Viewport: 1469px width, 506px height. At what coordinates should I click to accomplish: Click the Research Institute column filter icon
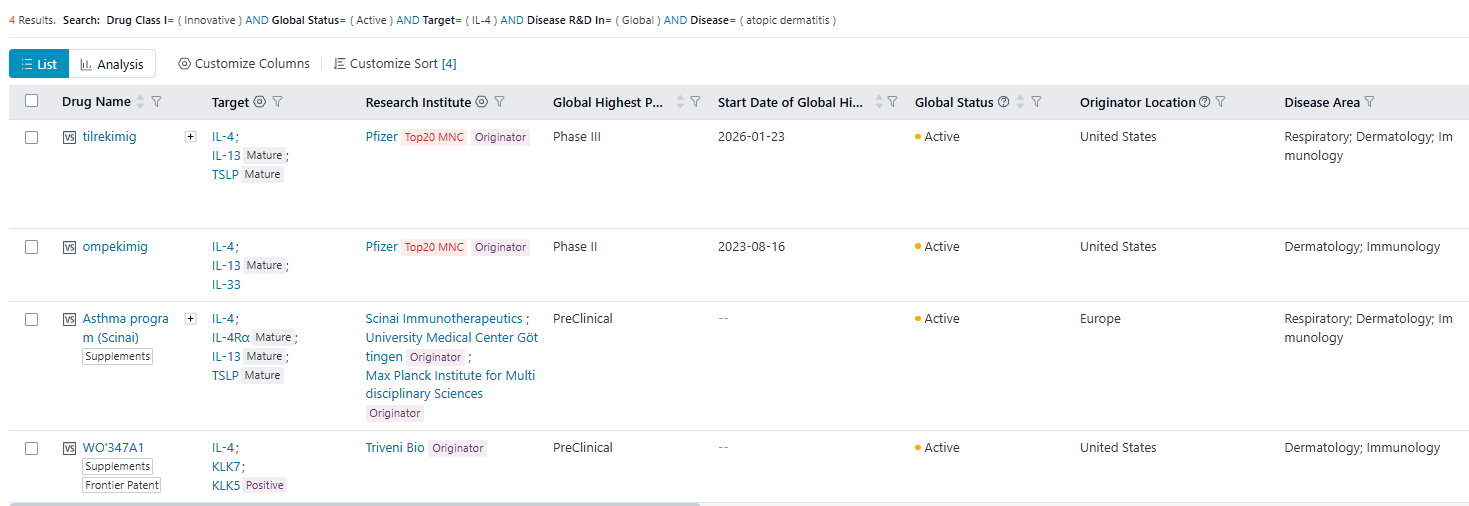[499, 102]
